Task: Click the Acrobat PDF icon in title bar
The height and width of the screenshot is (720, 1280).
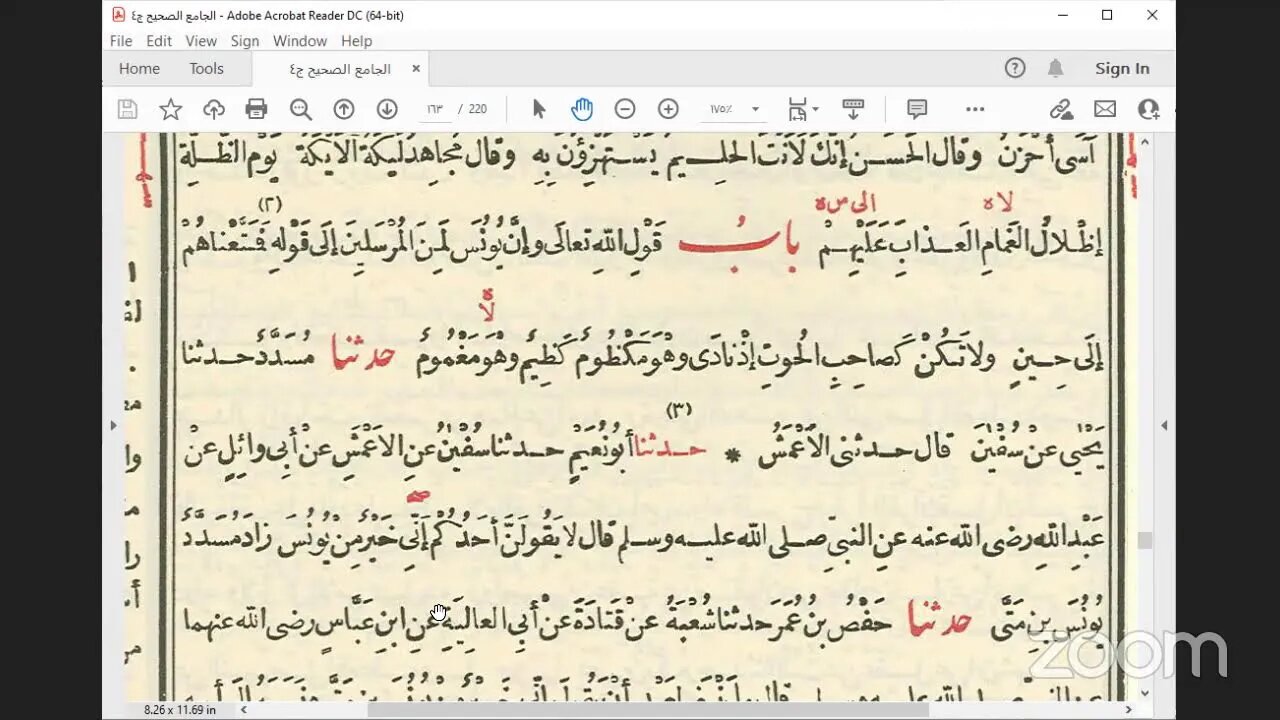Action: click(x=118, y=15)
